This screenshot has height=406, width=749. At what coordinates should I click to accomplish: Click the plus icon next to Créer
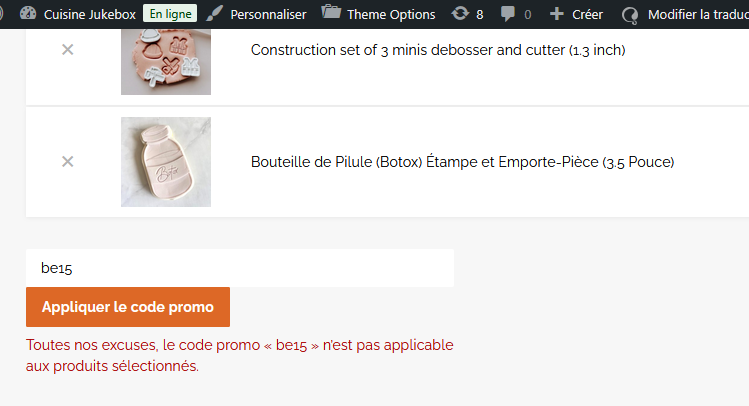tap(556, 14)
